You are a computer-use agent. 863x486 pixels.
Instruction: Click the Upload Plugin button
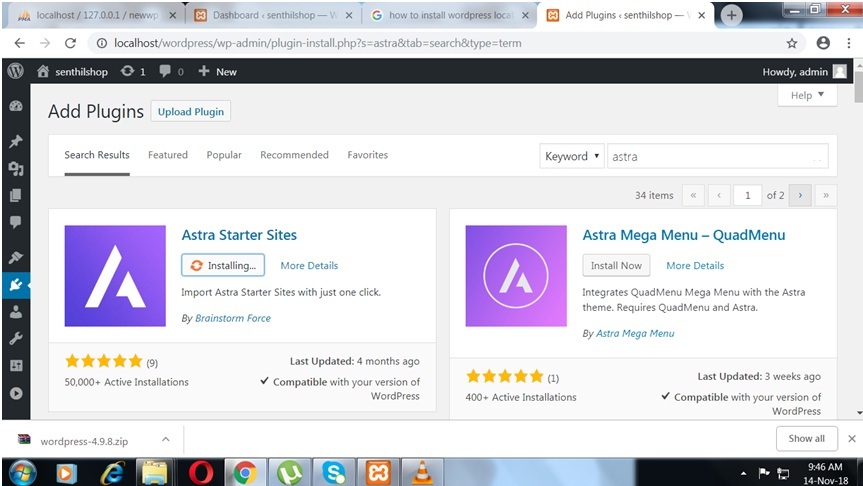[190, 112]
